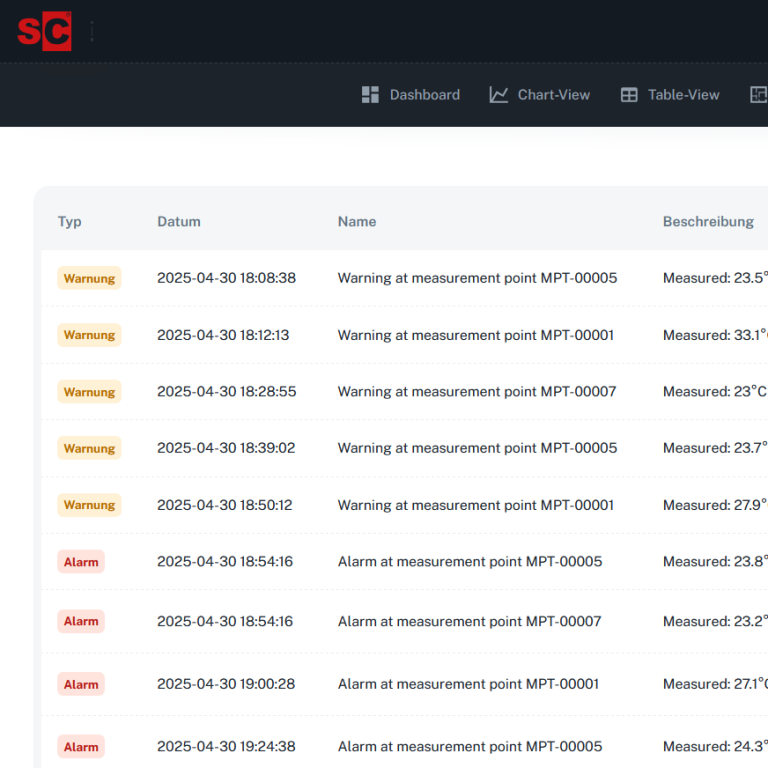Click the red SC logo
768x768 pixels.
coord(44,31)
